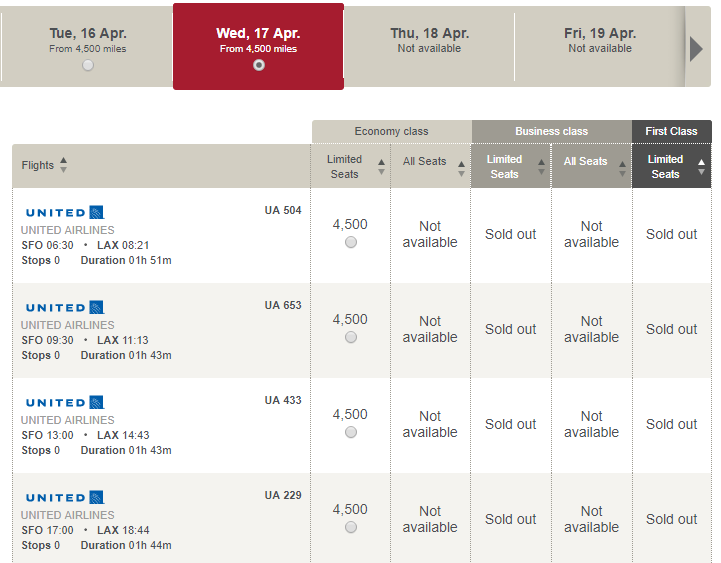Click the First Class header
This screenshot has width=721, height=563.
[x=672, y=132]
